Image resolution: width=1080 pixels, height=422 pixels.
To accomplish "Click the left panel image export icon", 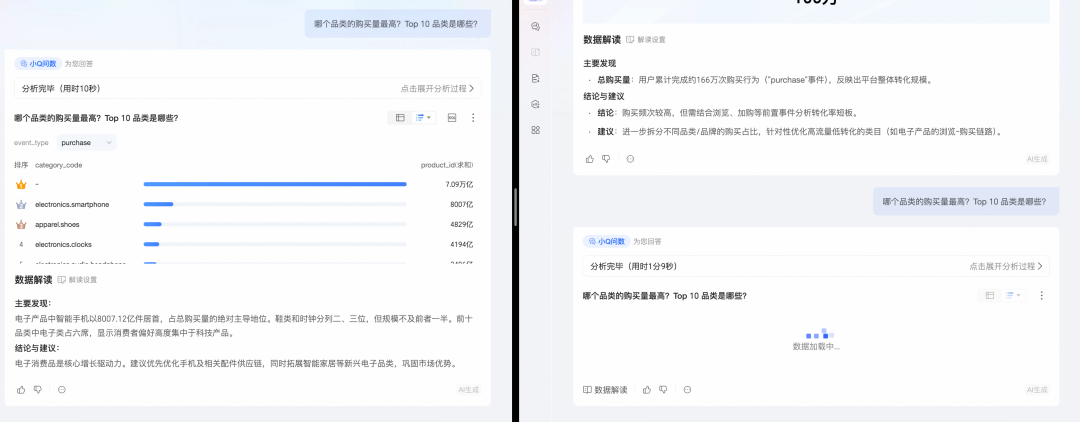I will click(x=452, y=118).
